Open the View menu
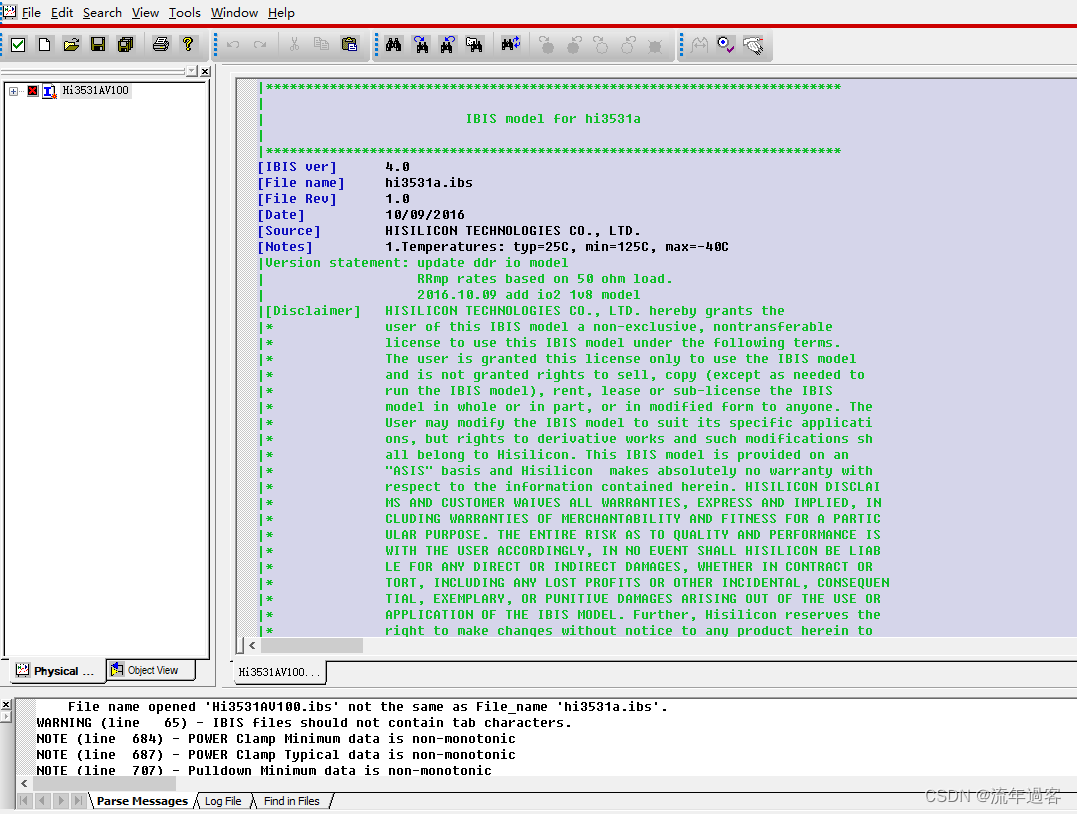Screen dimensions: 1077x814 145,12
